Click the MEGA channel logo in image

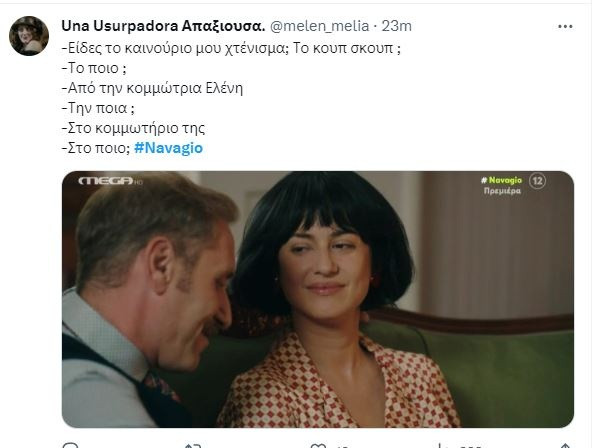[x=110, y=181]
